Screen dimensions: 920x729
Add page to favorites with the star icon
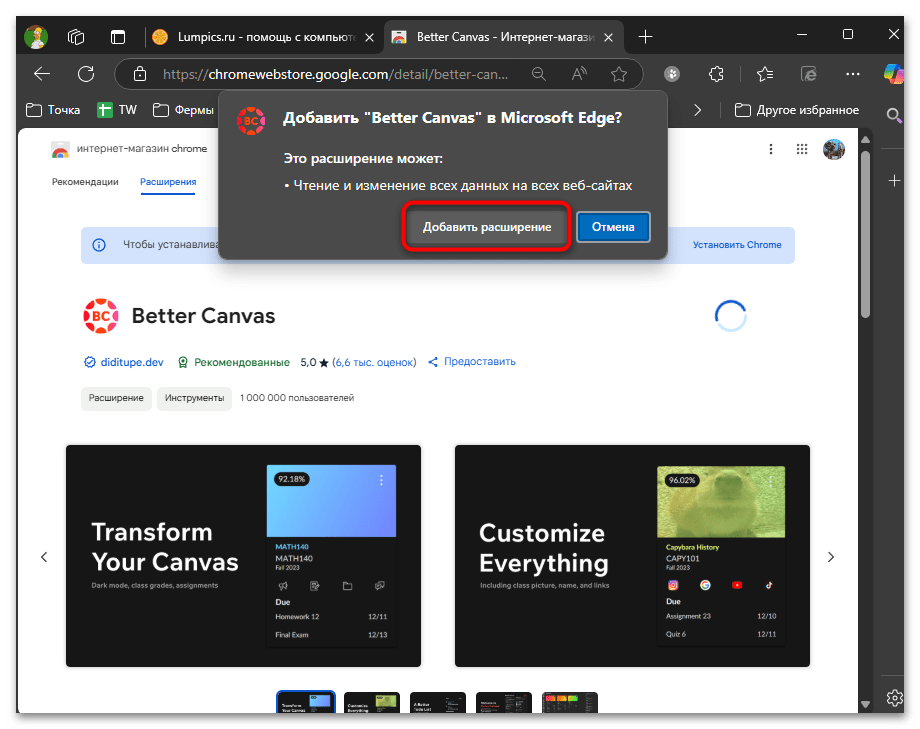pyautogui.click(x=618, y=74)
